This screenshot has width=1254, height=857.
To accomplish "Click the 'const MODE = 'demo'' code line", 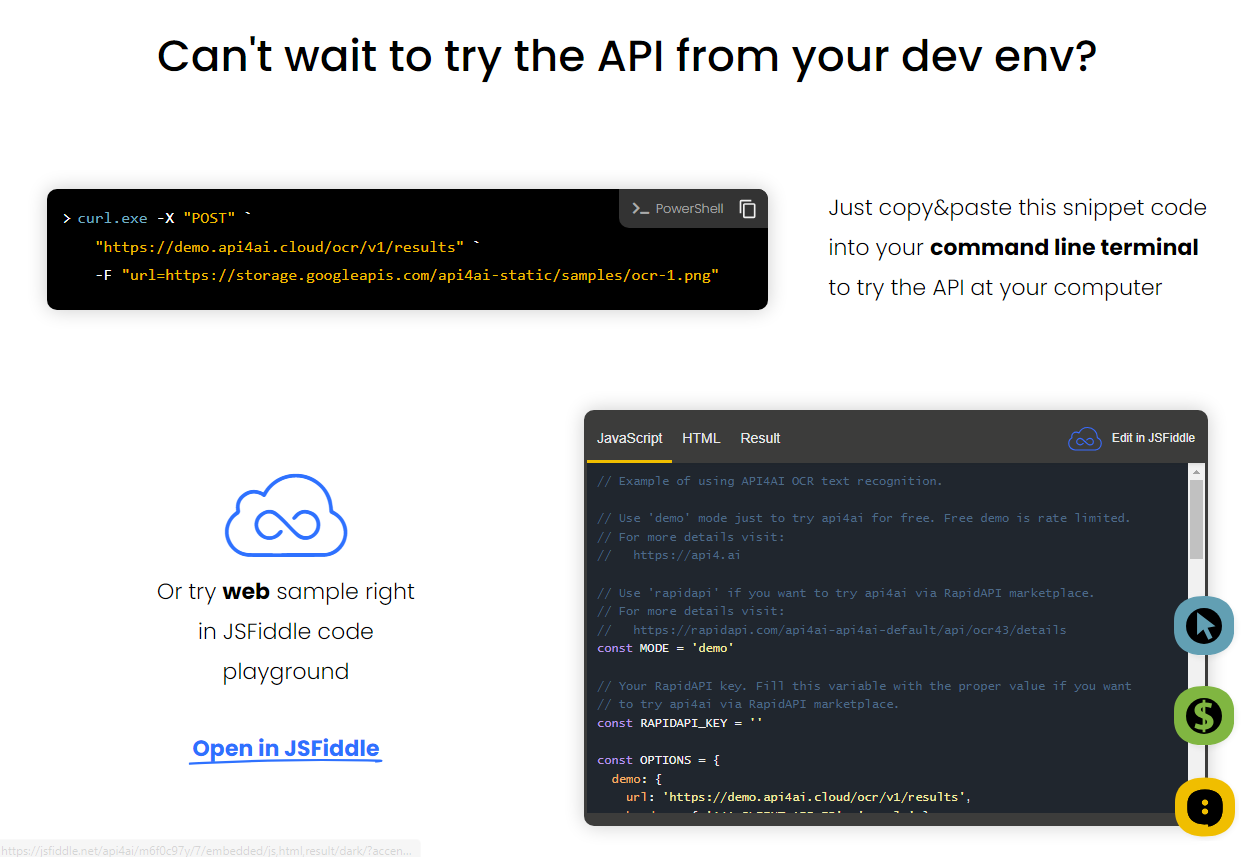I will [x=665, y=648].
